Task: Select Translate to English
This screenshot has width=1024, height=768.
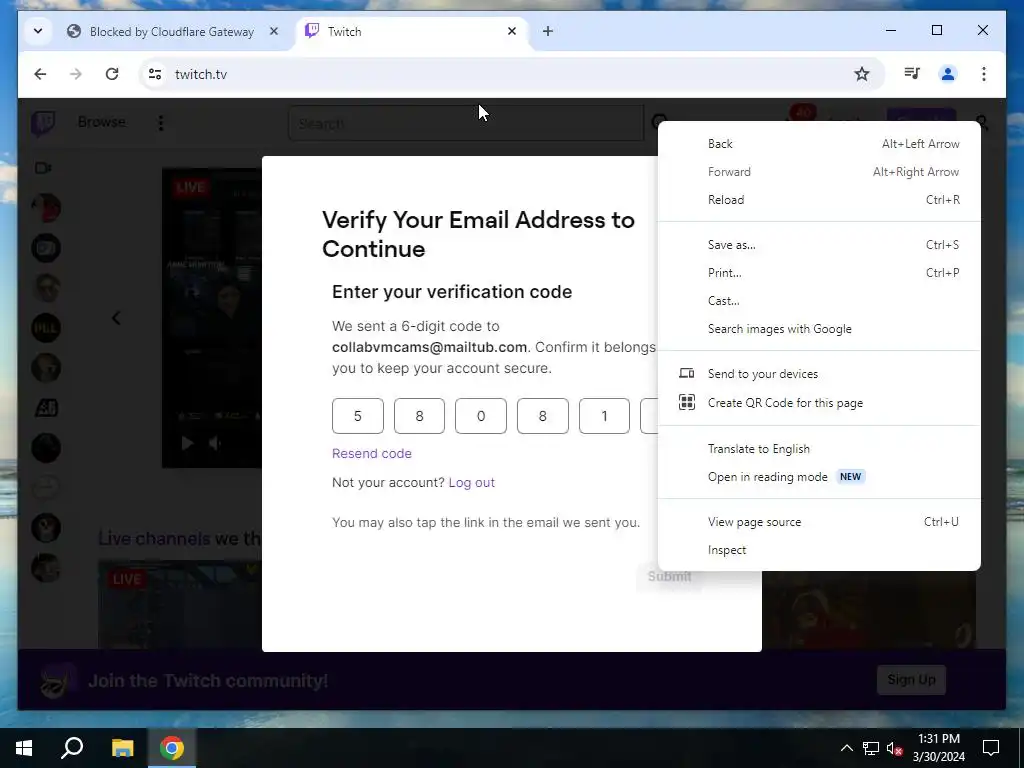Action: [819, 449]
